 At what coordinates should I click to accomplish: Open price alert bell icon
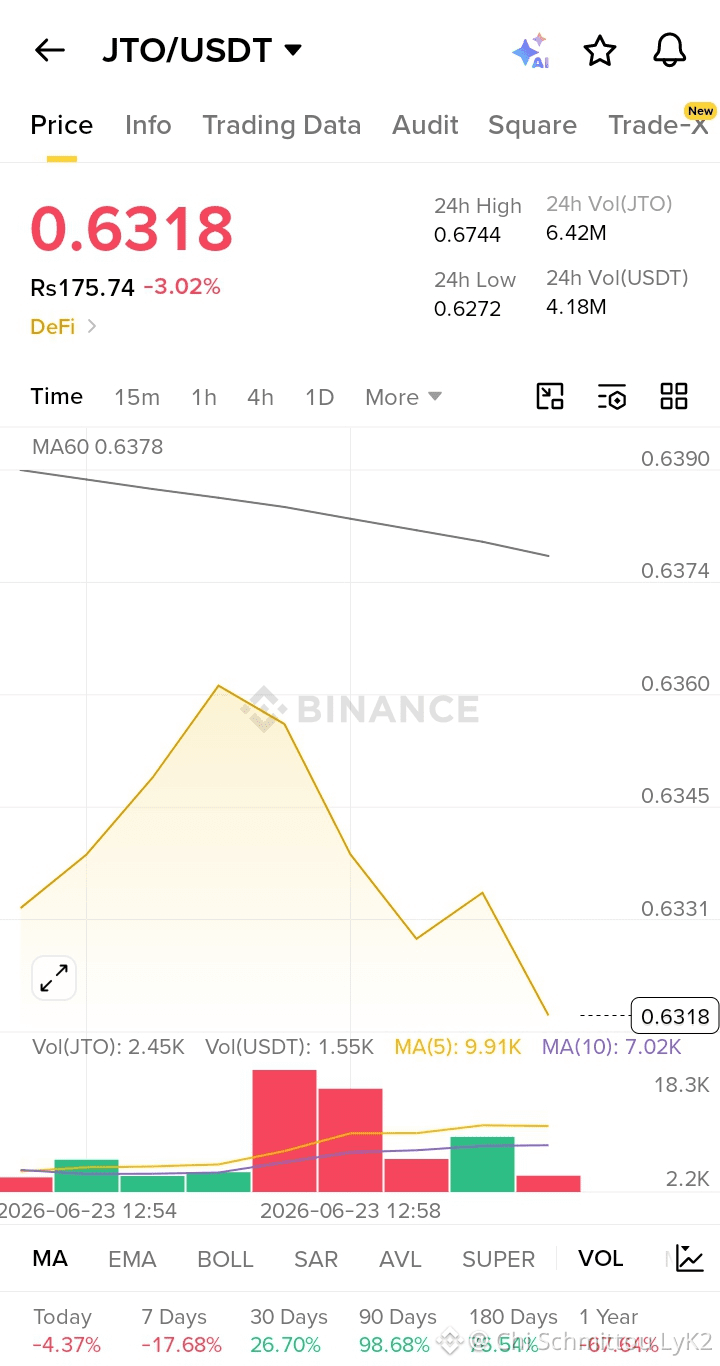(670, 50)
